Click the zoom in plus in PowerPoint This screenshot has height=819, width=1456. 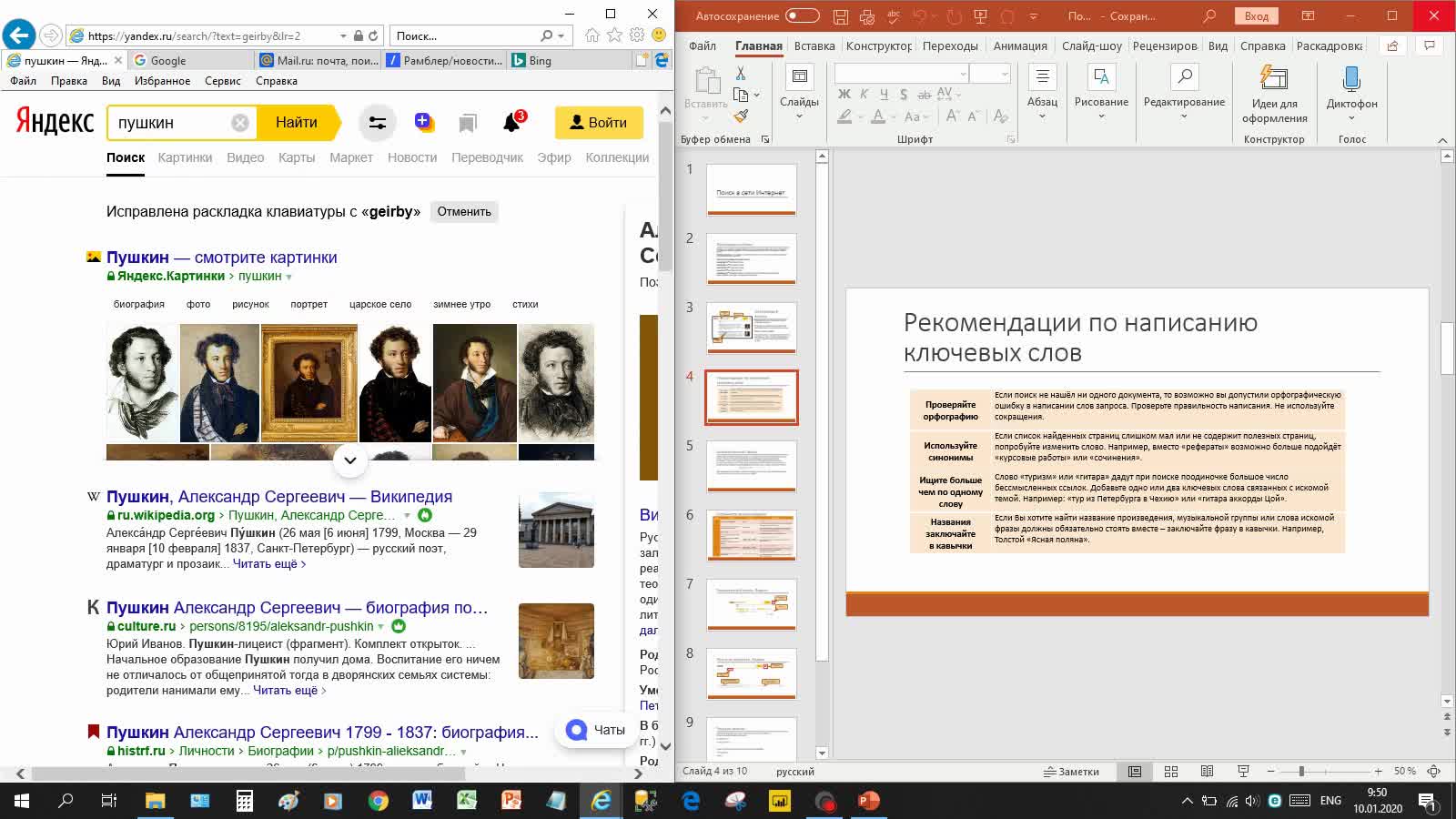1379,771
